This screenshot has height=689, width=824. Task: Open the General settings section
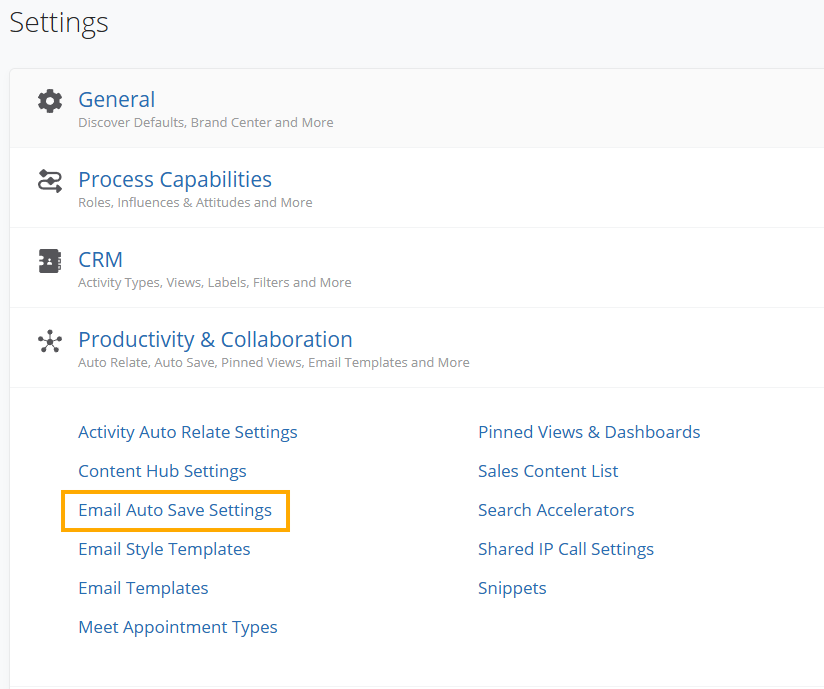(x=116, y=100)
